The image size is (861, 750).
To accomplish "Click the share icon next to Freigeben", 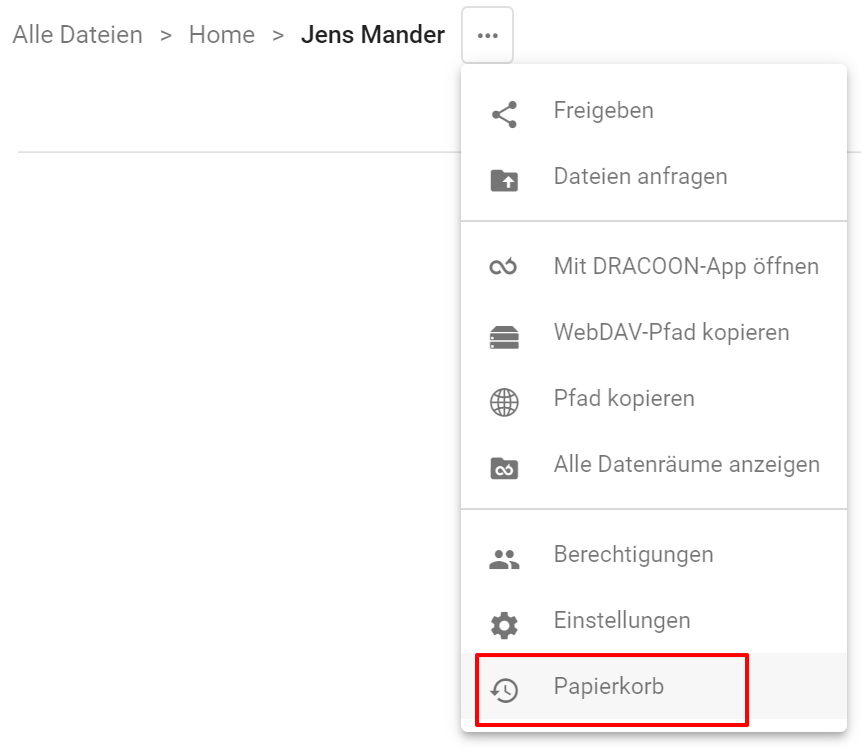I will coord(504,114).
